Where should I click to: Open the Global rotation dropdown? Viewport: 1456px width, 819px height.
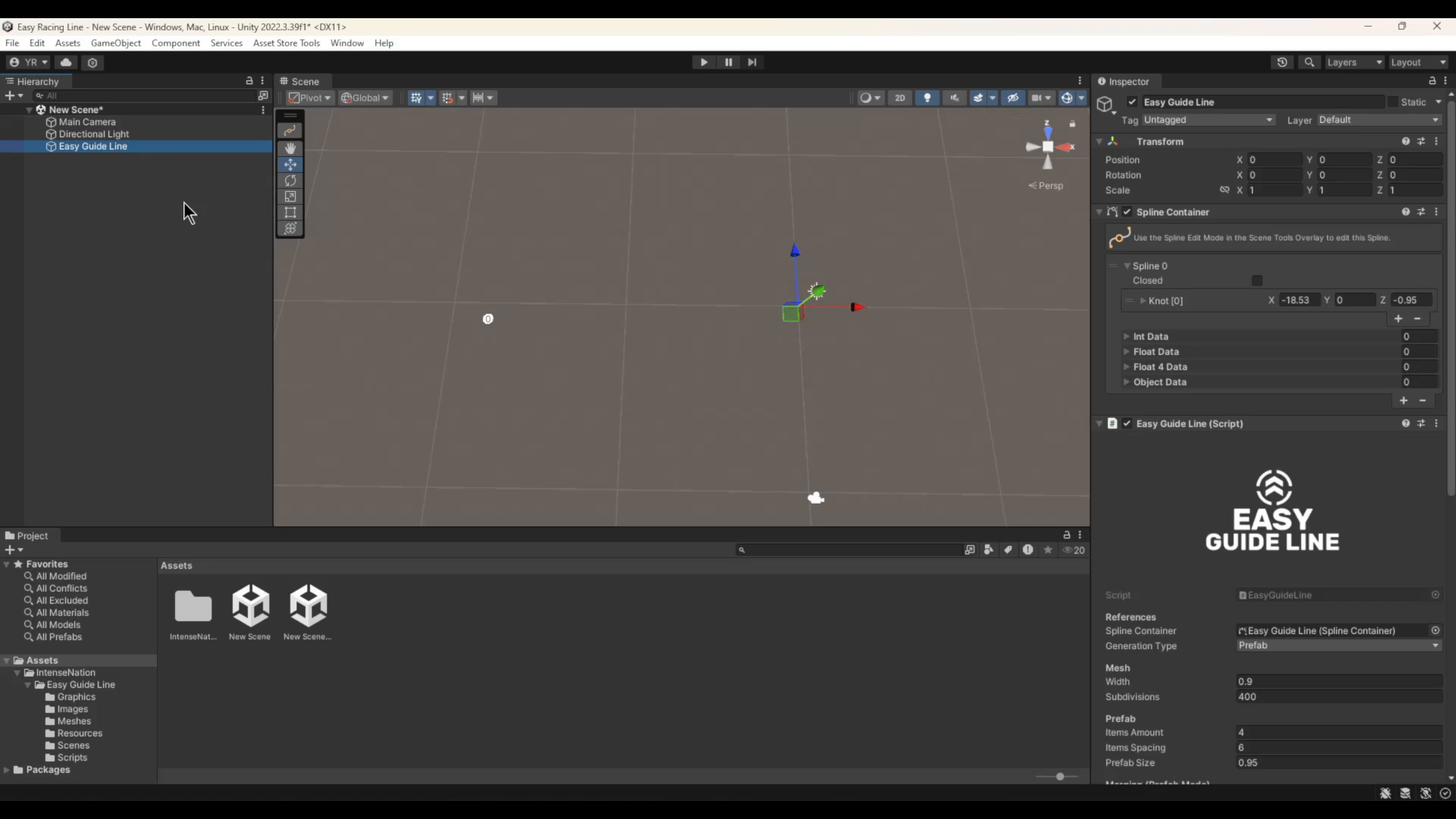click(x=365, y=98)
